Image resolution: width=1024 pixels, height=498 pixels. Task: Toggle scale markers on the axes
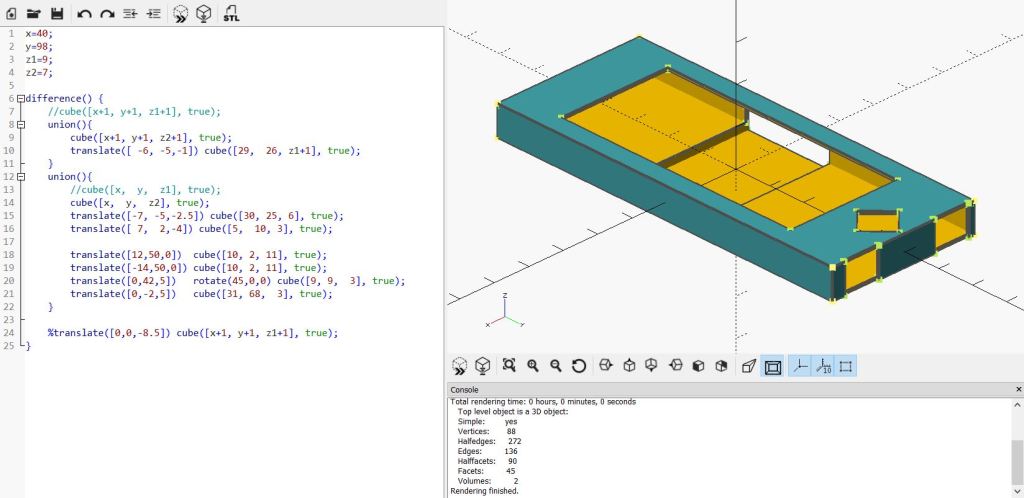[823, 366]
